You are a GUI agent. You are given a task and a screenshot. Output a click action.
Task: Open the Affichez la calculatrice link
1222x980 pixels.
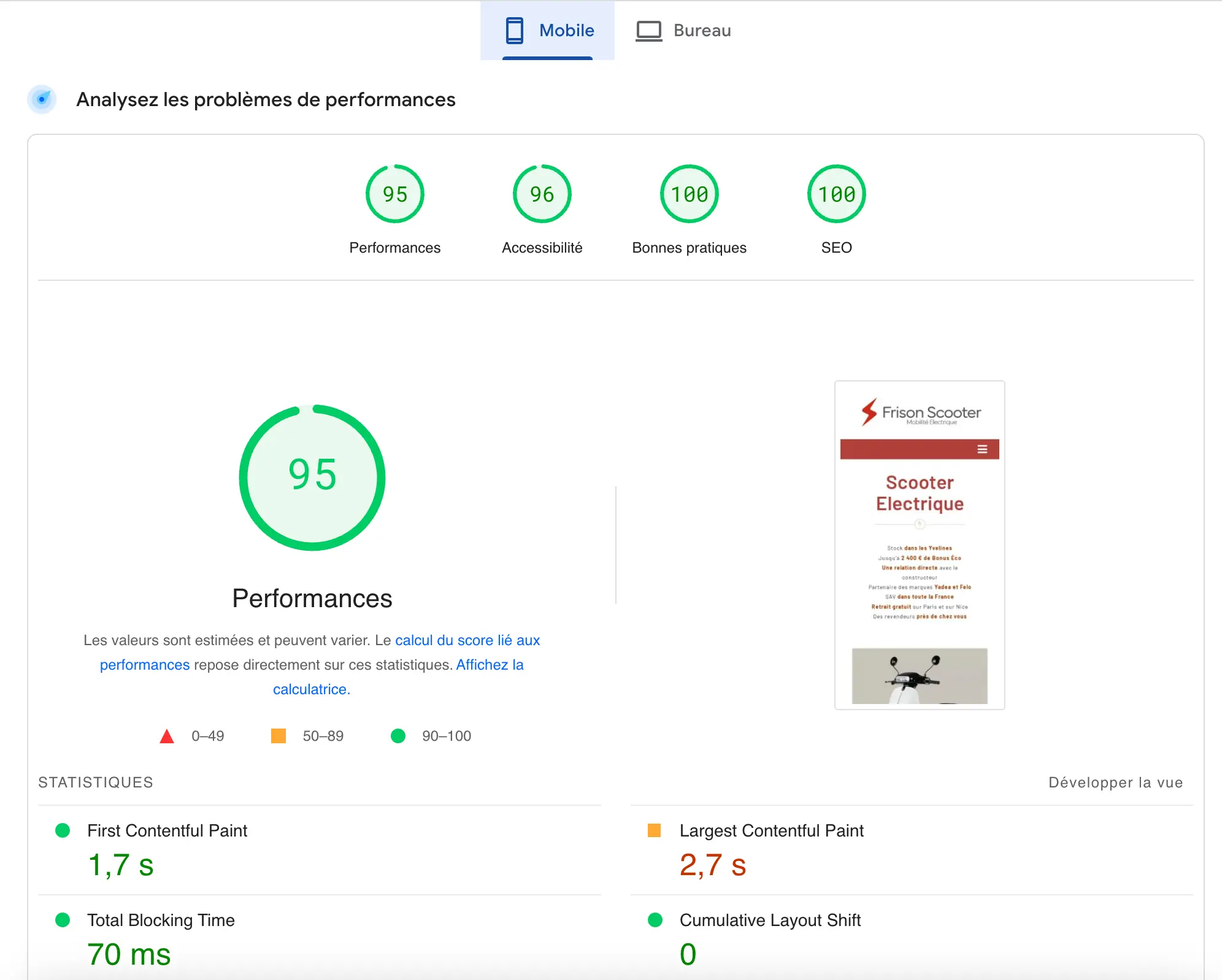pos(490,665)
